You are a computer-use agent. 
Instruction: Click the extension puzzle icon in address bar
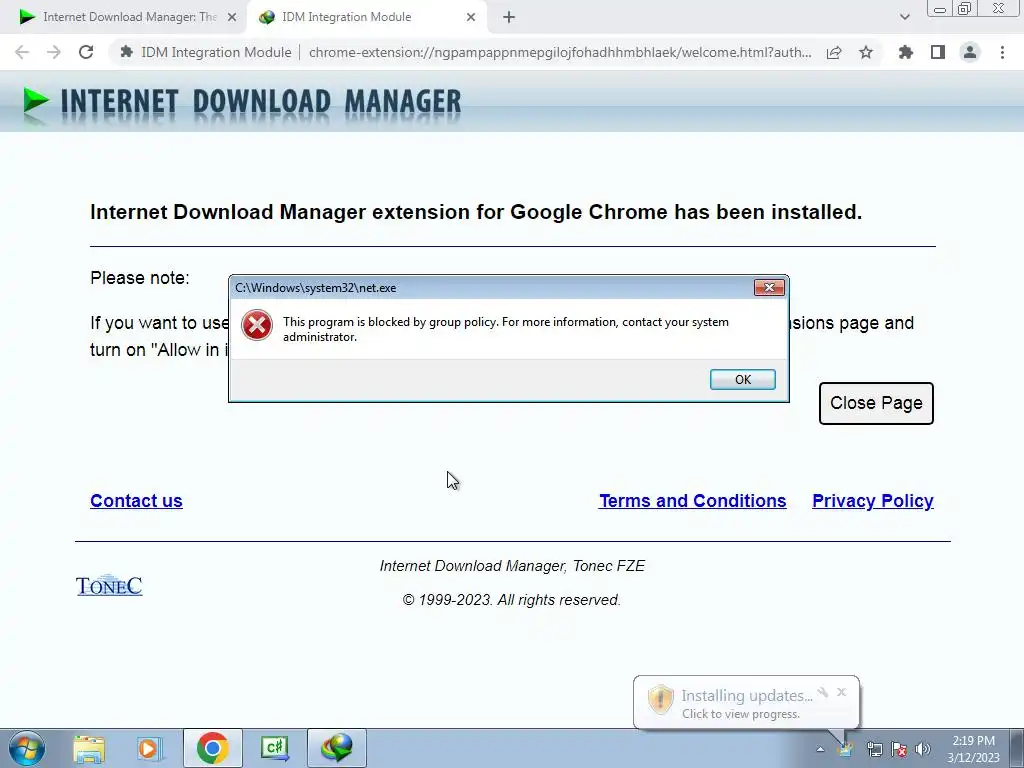(127, 52)
